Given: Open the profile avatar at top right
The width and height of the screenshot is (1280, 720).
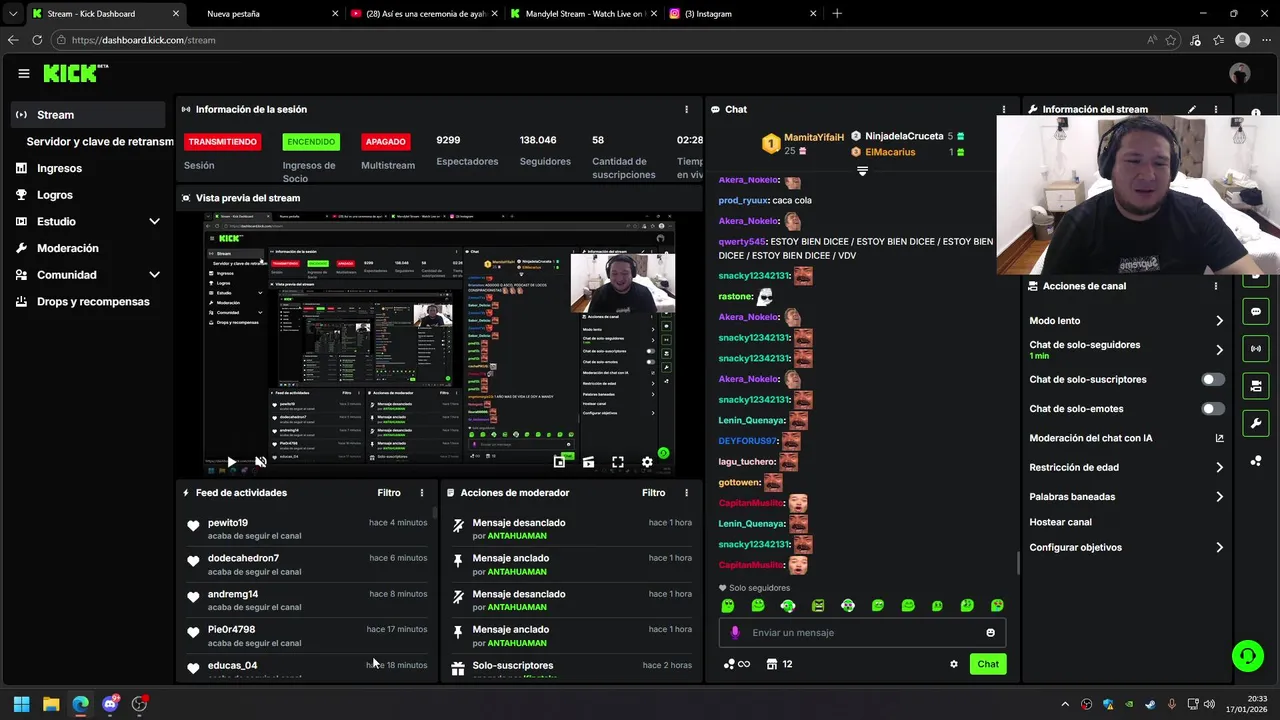Looking at the screenshot, I should (1240, 73).
